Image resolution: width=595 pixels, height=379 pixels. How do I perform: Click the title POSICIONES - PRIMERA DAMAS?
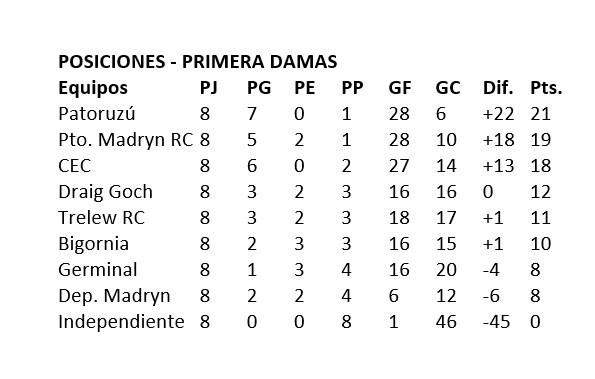point(198,62)
